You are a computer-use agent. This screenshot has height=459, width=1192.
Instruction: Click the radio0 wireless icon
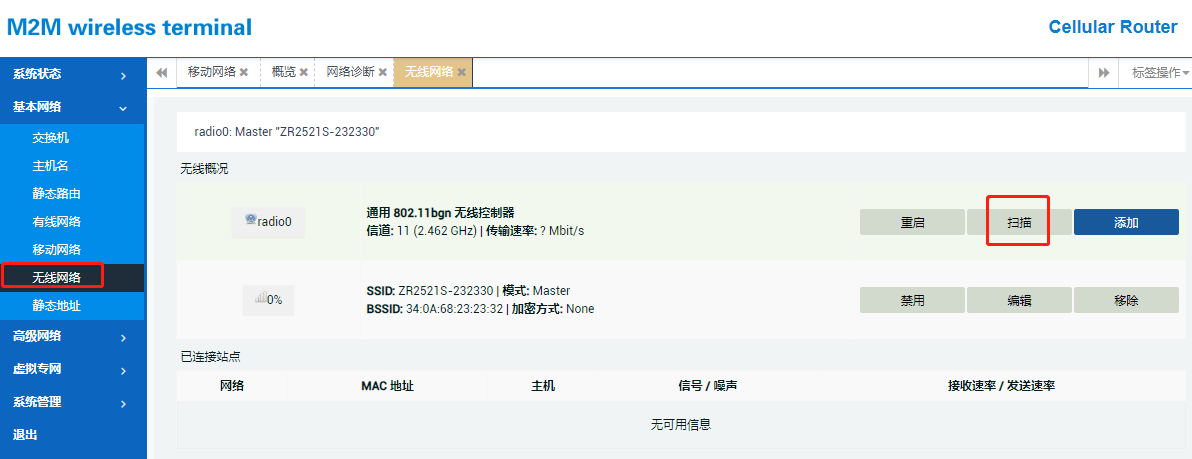(250, 221)
